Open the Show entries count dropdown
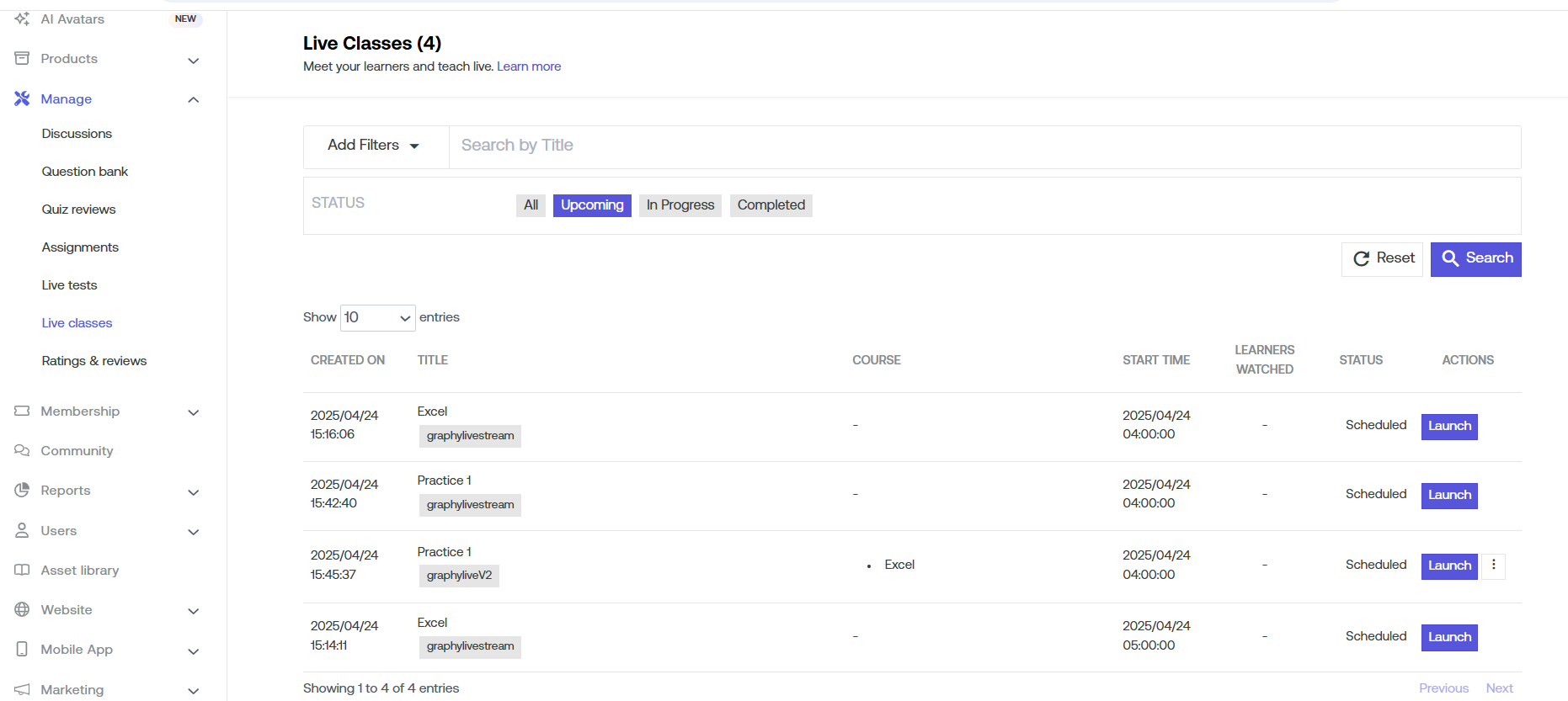 coord(377,317)
